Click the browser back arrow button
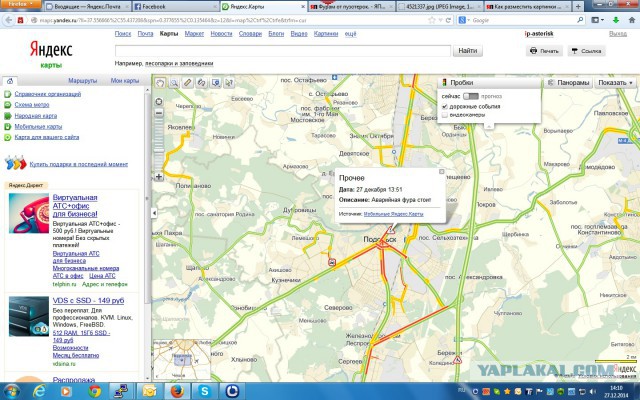The width and height of the screenshot is (640, 400). 9,20
